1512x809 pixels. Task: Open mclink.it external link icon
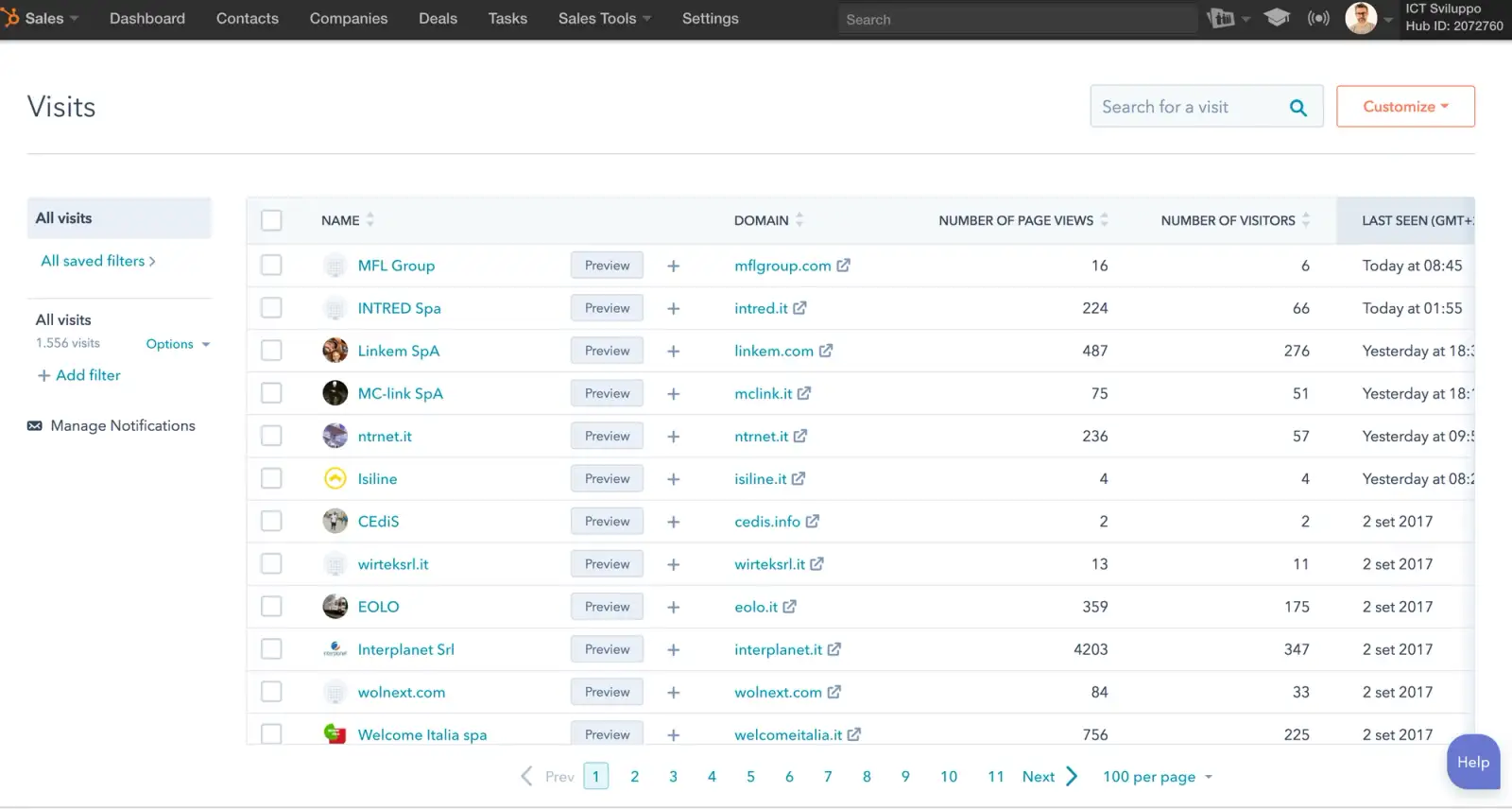coord(804,393)
